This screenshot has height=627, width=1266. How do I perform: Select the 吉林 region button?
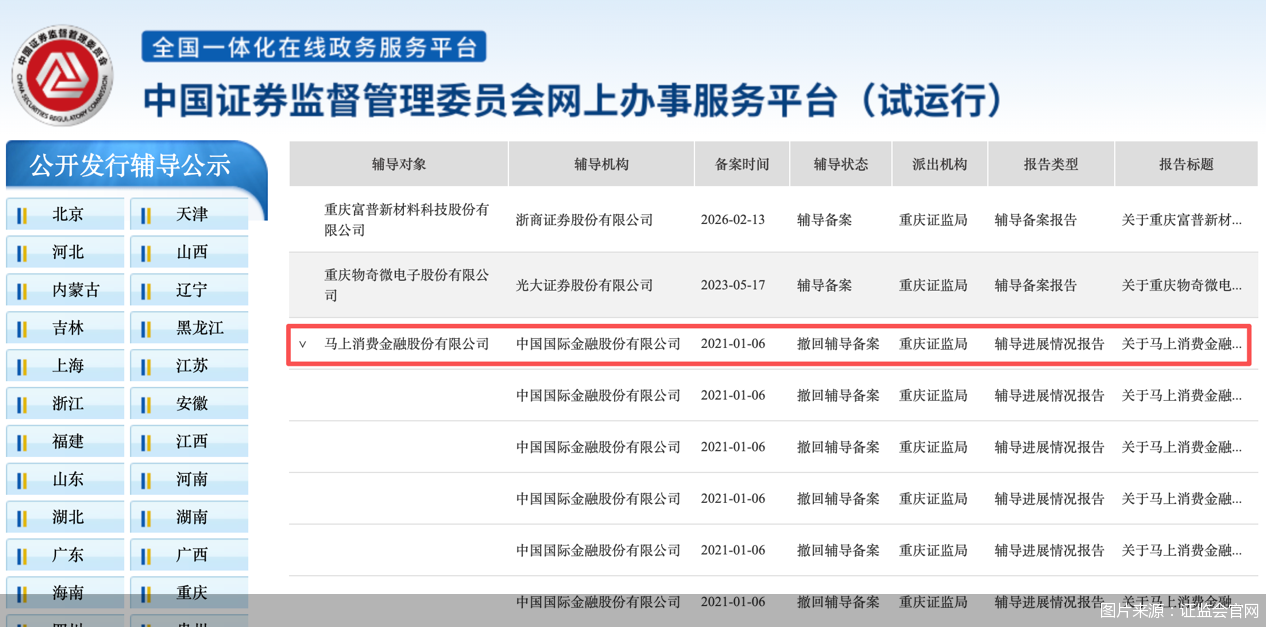point(65,328)
